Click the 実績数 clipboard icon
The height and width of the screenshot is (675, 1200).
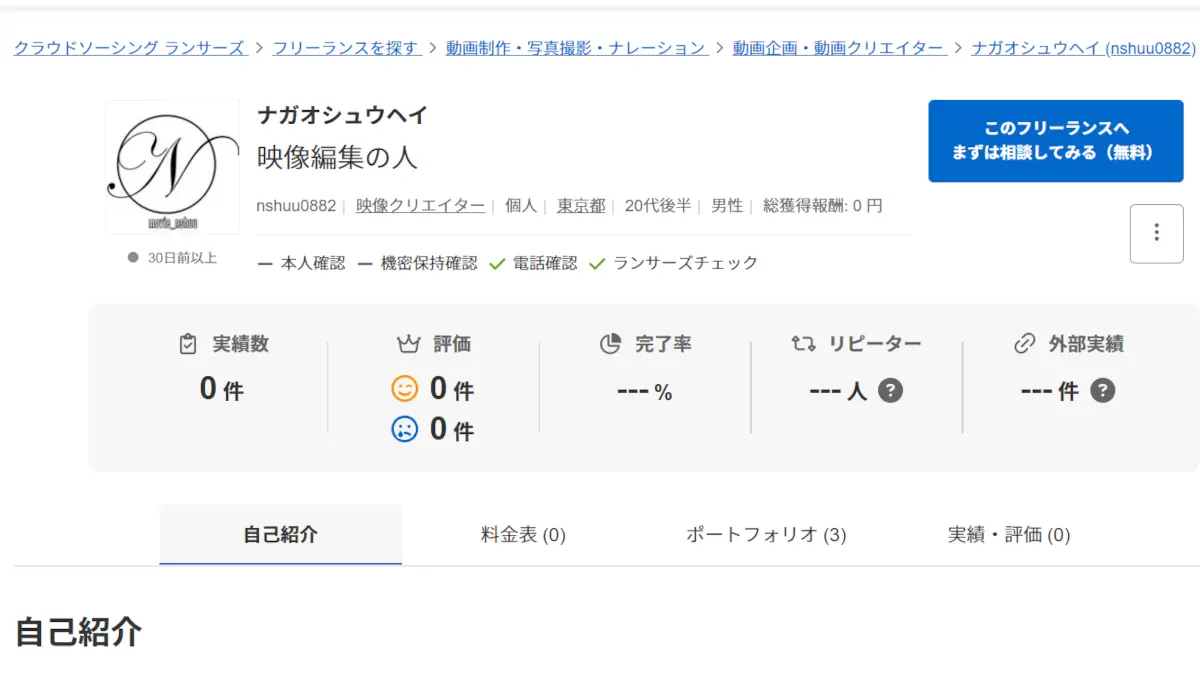(188, 344)
